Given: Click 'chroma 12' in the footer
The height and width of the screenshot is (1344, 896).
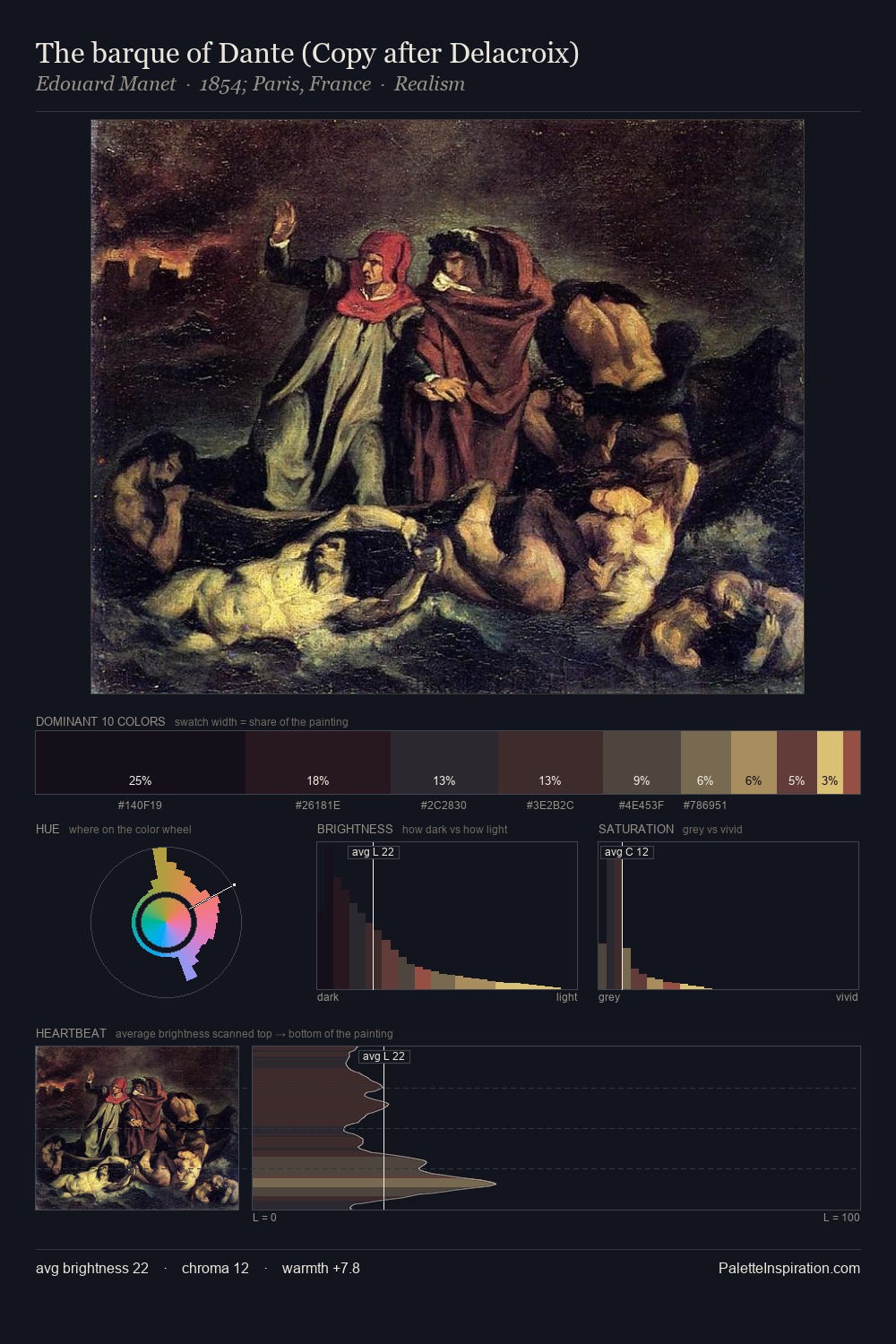Looking at the screenshot, I should coord(215,1268).
